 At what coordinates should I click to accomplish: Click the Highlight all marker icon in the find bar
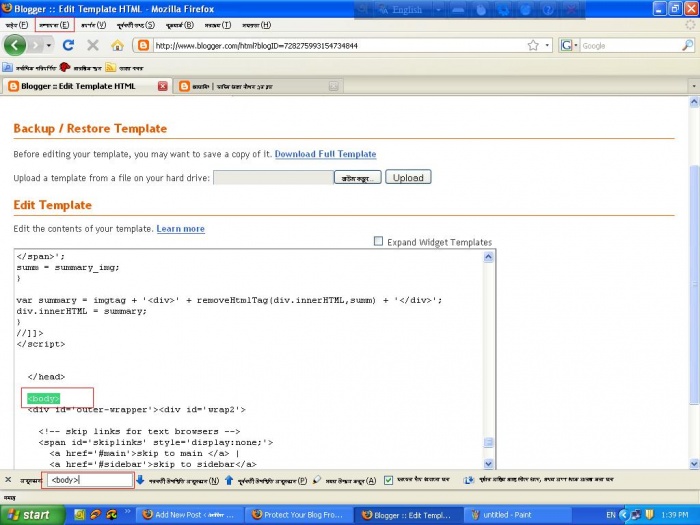pos(317,480)
